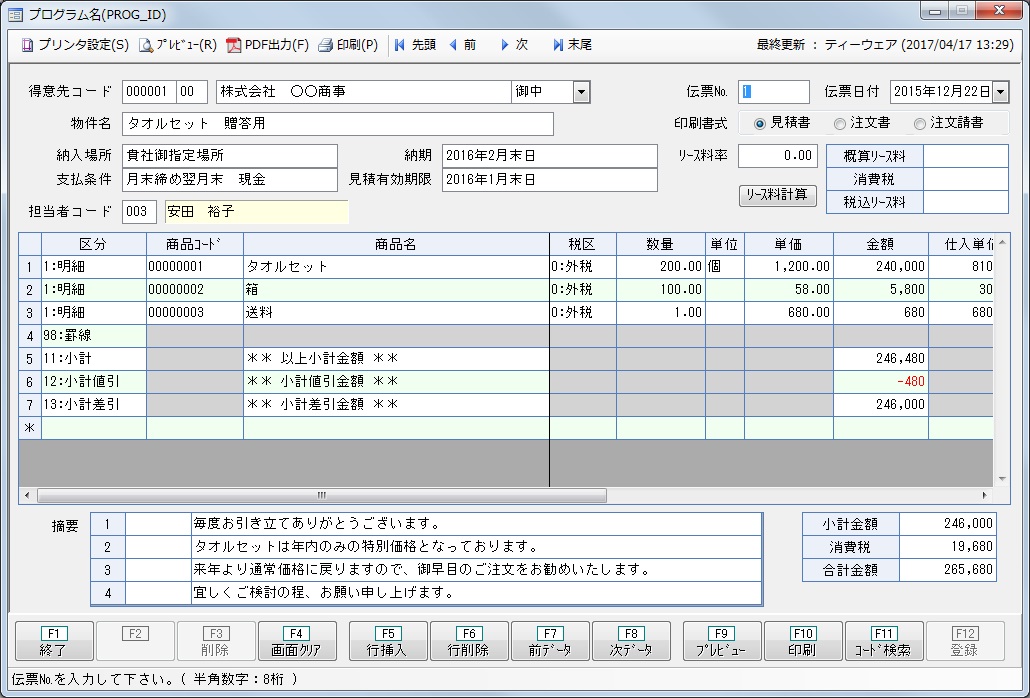Click the grid's horizontal scrollbar thumb
Image resolution: width=1030 pixels, height=698 pixels.
pyautogui.click(x=321, y=495)
